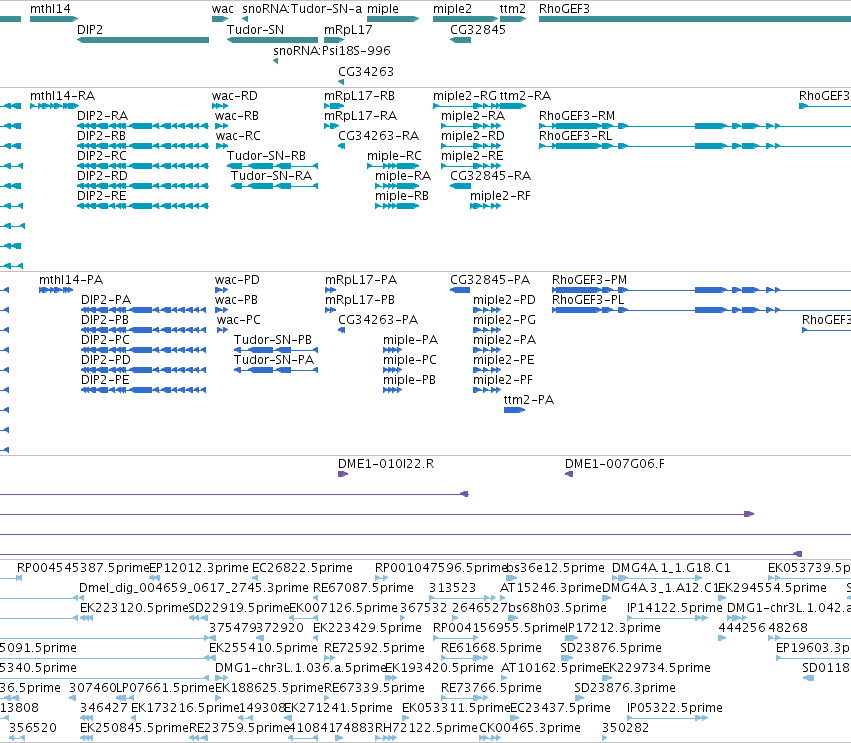The height and width of the screenshot is (743, 851).
Task: Click the CG34263-PA protein label
Action: [378, 320]
